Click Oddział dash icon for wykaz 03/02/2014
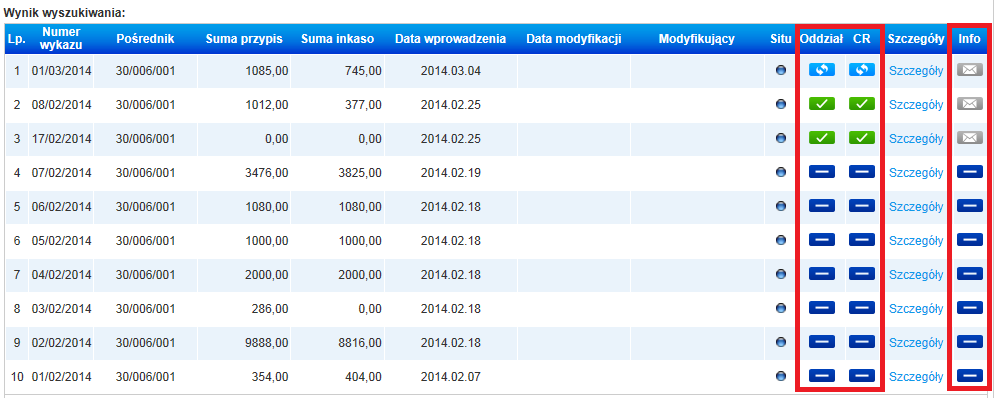995x398 pixels. coord(822,308)
